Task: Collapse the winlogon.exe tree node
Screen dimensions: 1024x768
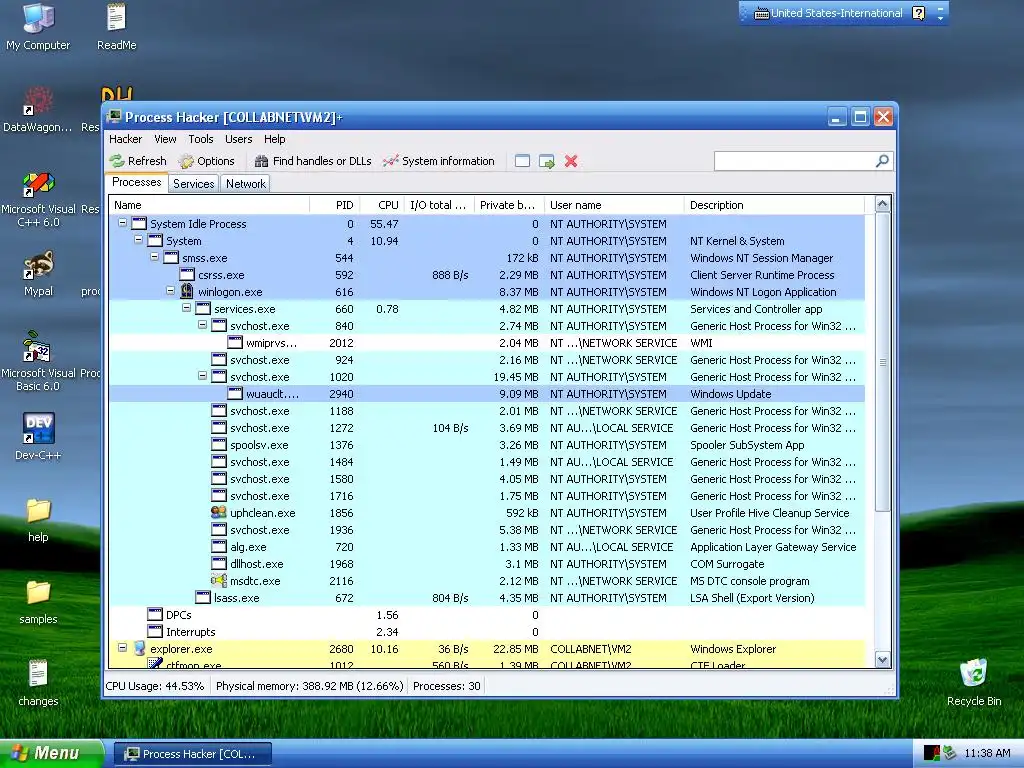Action: point(170,291)
